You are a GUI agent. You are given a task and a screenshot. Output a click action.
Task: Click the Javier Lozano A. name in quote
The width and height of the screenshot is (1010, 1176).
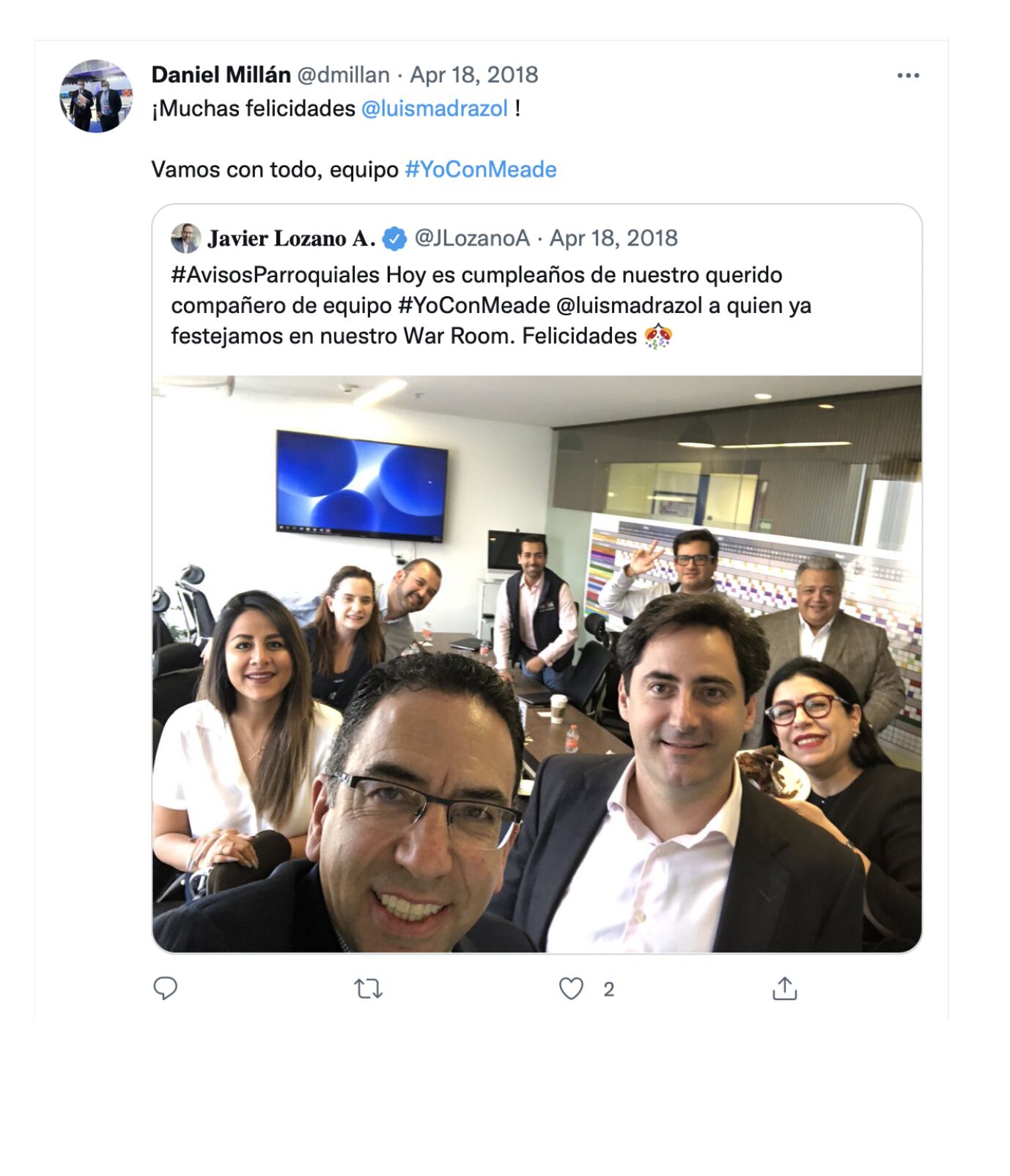pos(292,238)
